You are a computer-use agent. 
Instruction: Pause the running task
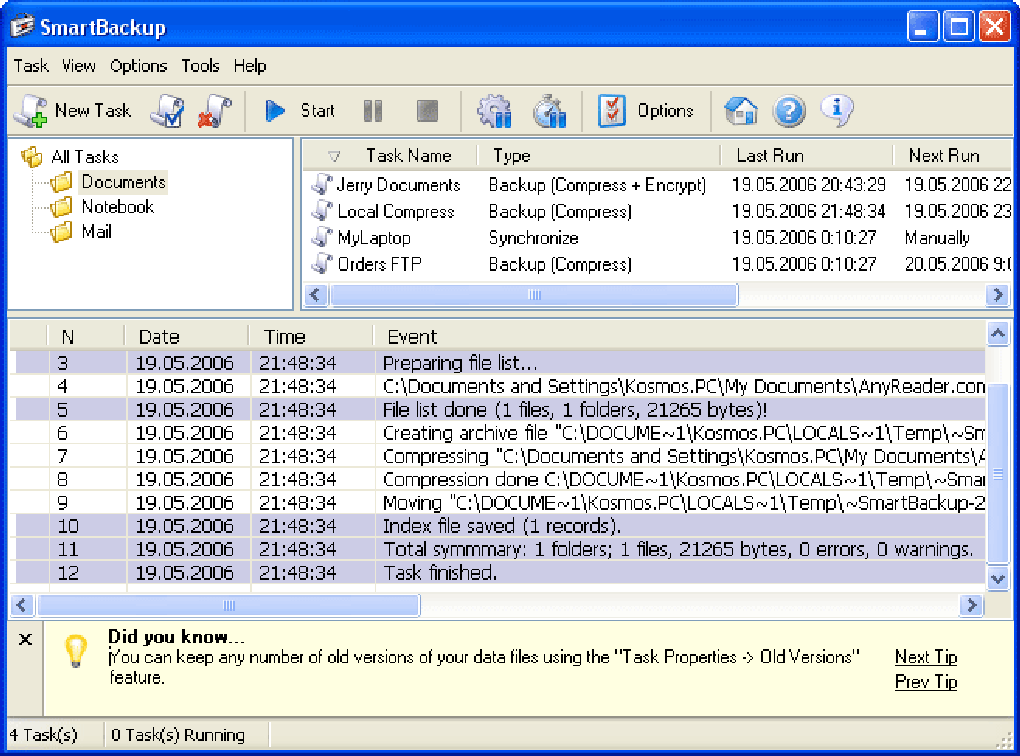click(x=373, y=111)
